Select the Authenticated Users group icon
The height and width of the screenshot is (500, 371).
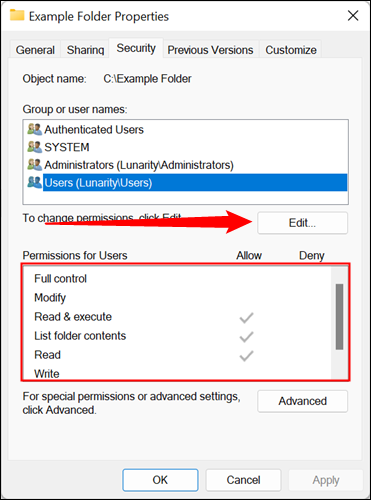tap(35, 129)
